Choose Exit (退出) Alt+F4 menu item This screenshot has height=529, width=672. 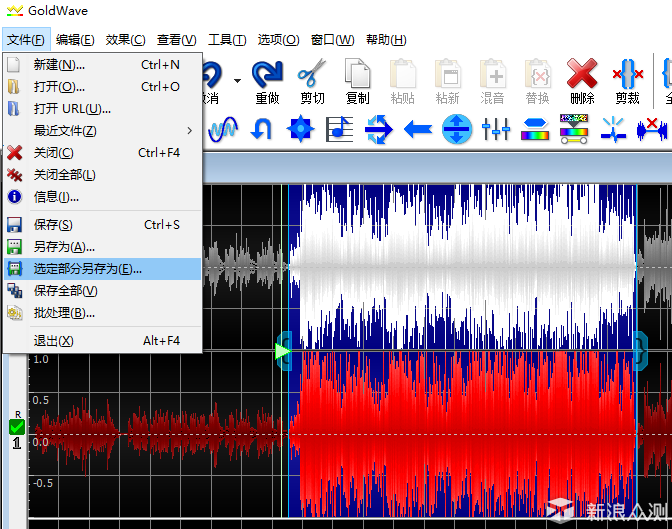(x=102, y=341)
